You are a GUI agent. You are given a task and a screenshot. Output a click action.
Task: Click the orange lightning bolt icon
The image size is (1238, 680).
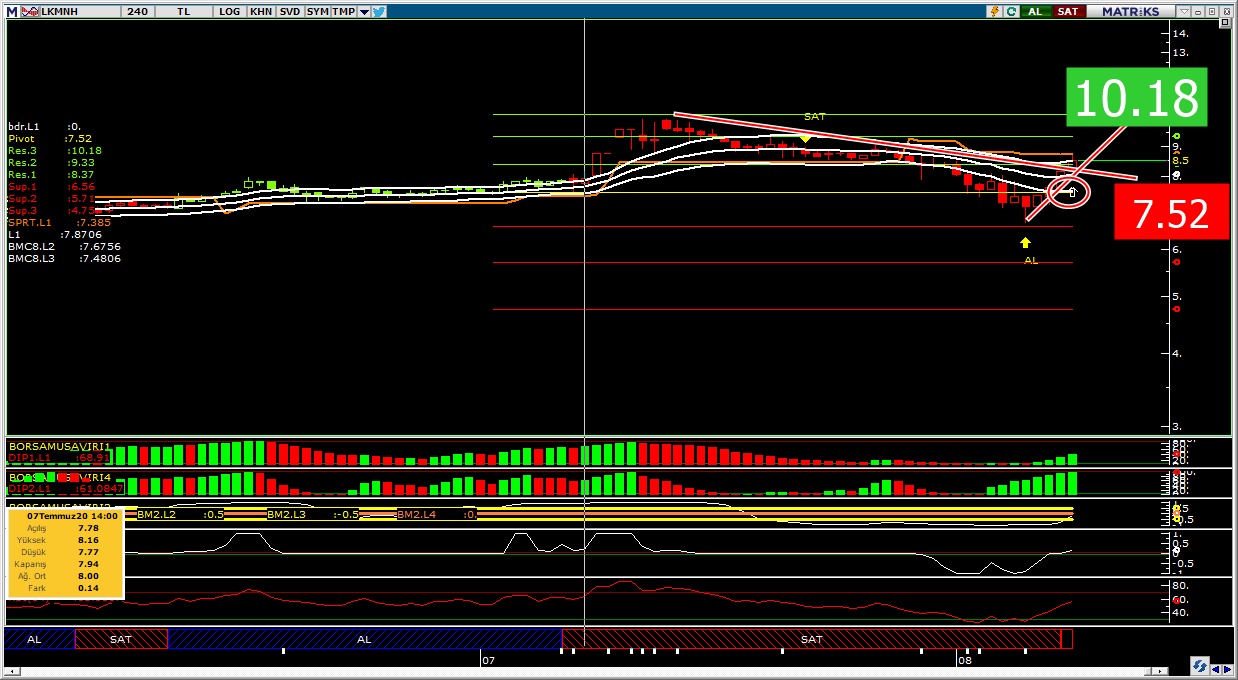tap(993, 11)
